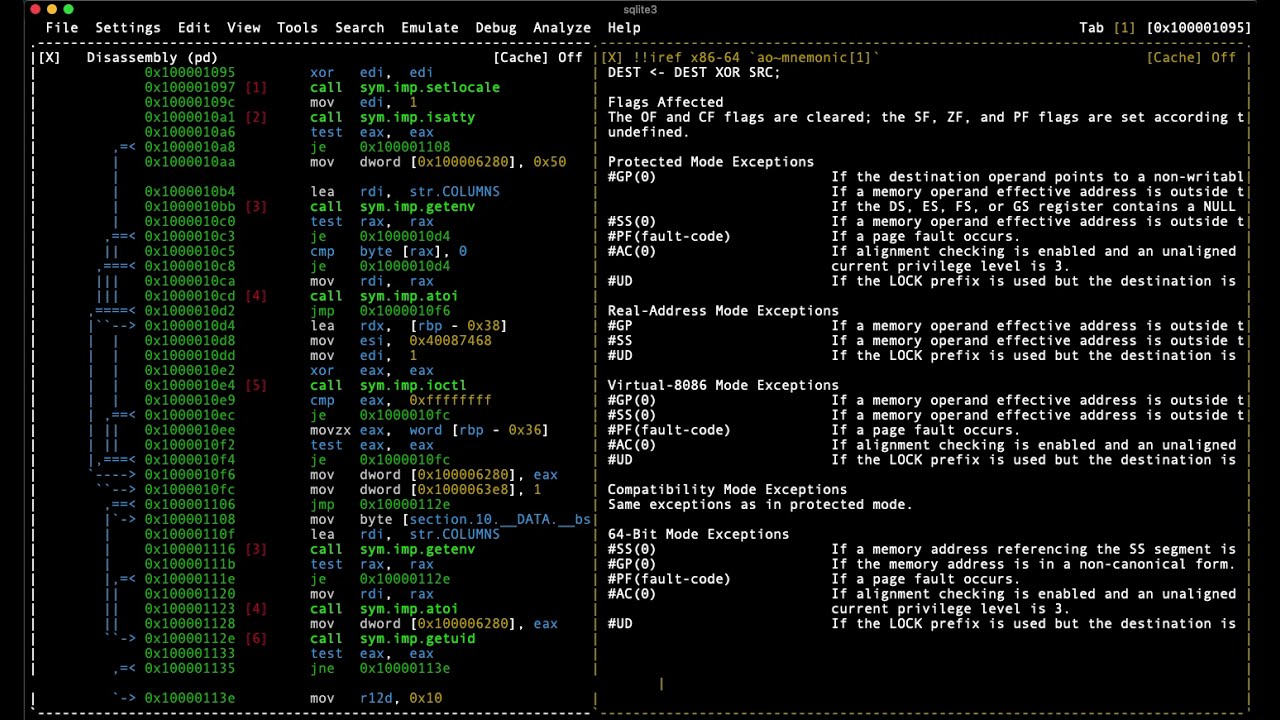Open the File menu
The width and height of the screenshot is (1280, 720).
pos(62,28)
